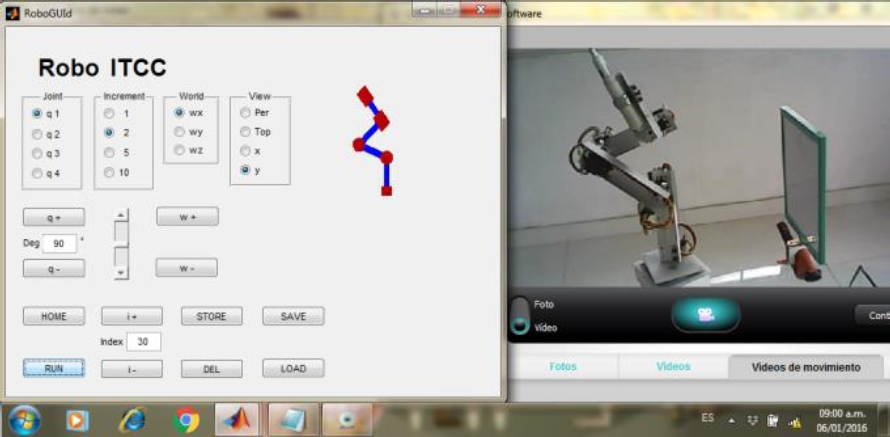
Task: Select the wz world axis option
Action: [180, 150]
